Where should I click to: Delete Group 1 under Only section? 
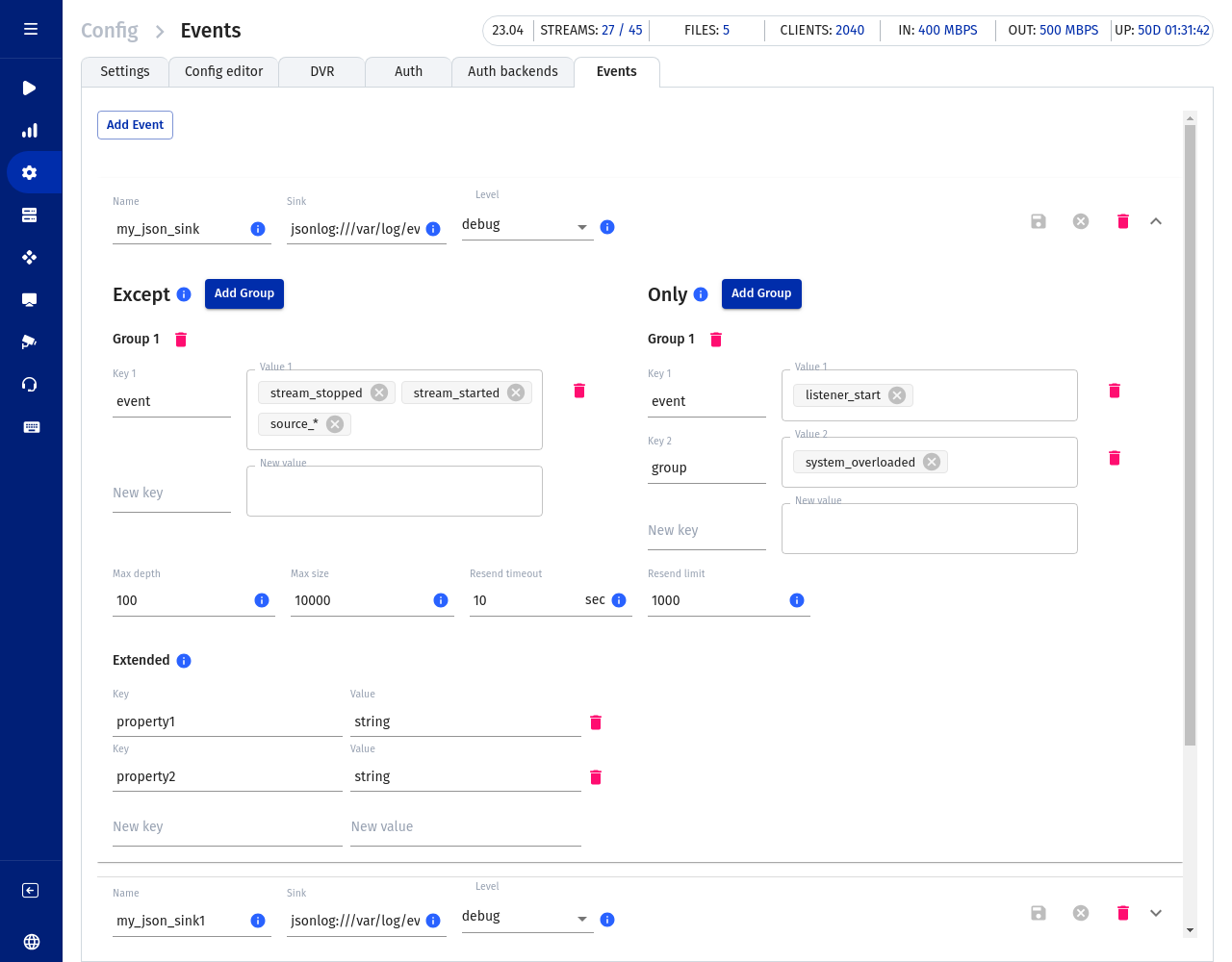pyautogui.click(x=716, y=340)
